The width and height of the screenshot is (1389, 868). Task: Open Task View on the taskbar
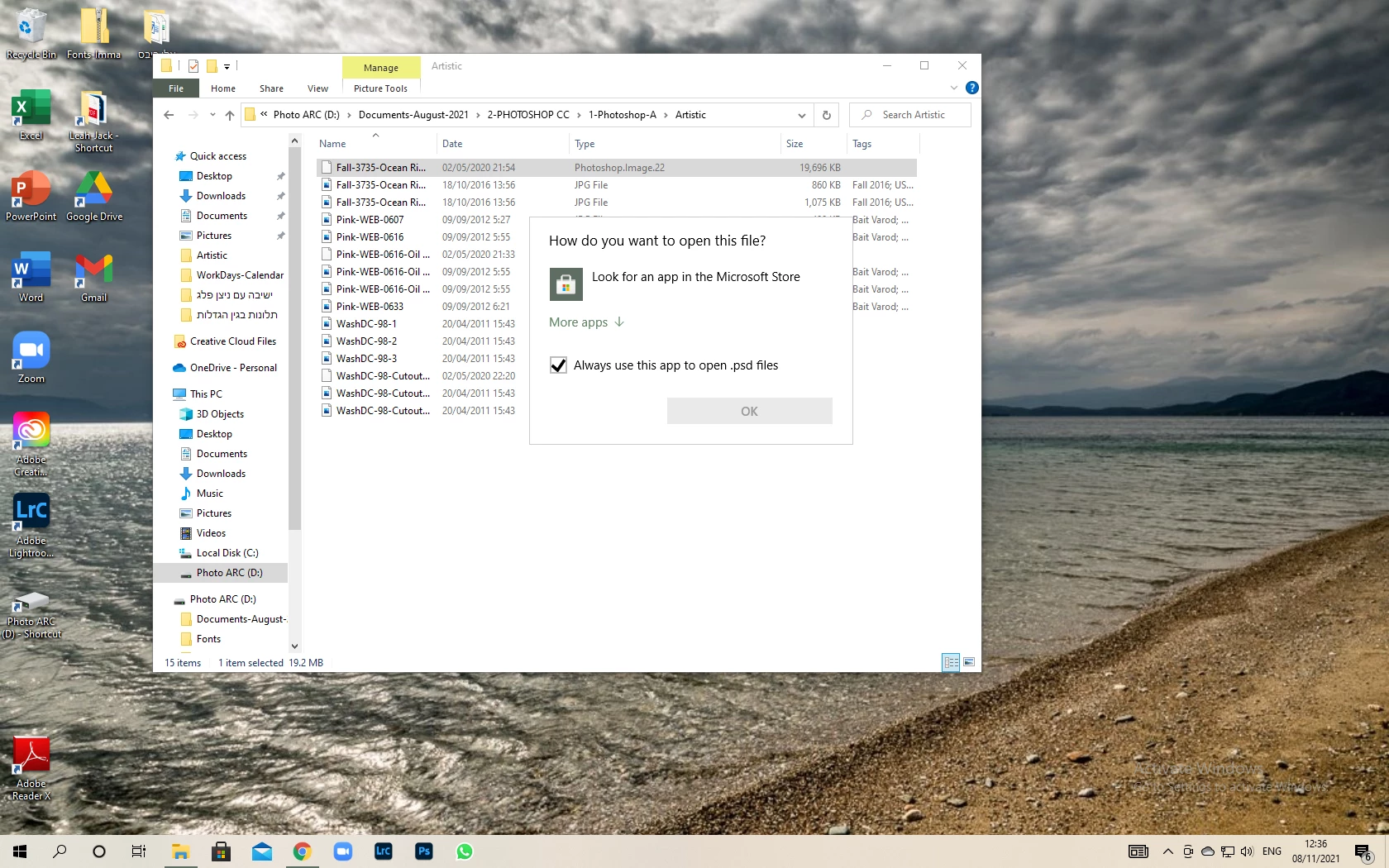[x=139, y=851]
